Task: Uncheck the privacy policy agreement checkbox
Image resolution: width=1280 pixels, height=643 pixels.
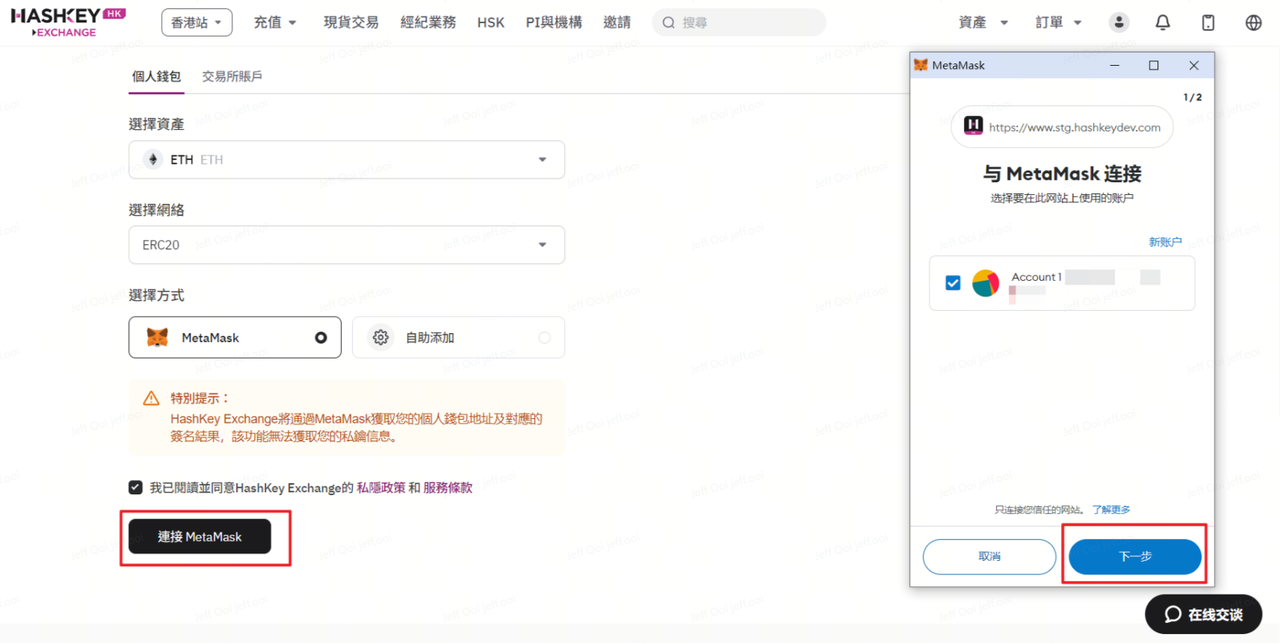Action: [x=136, y=487]
